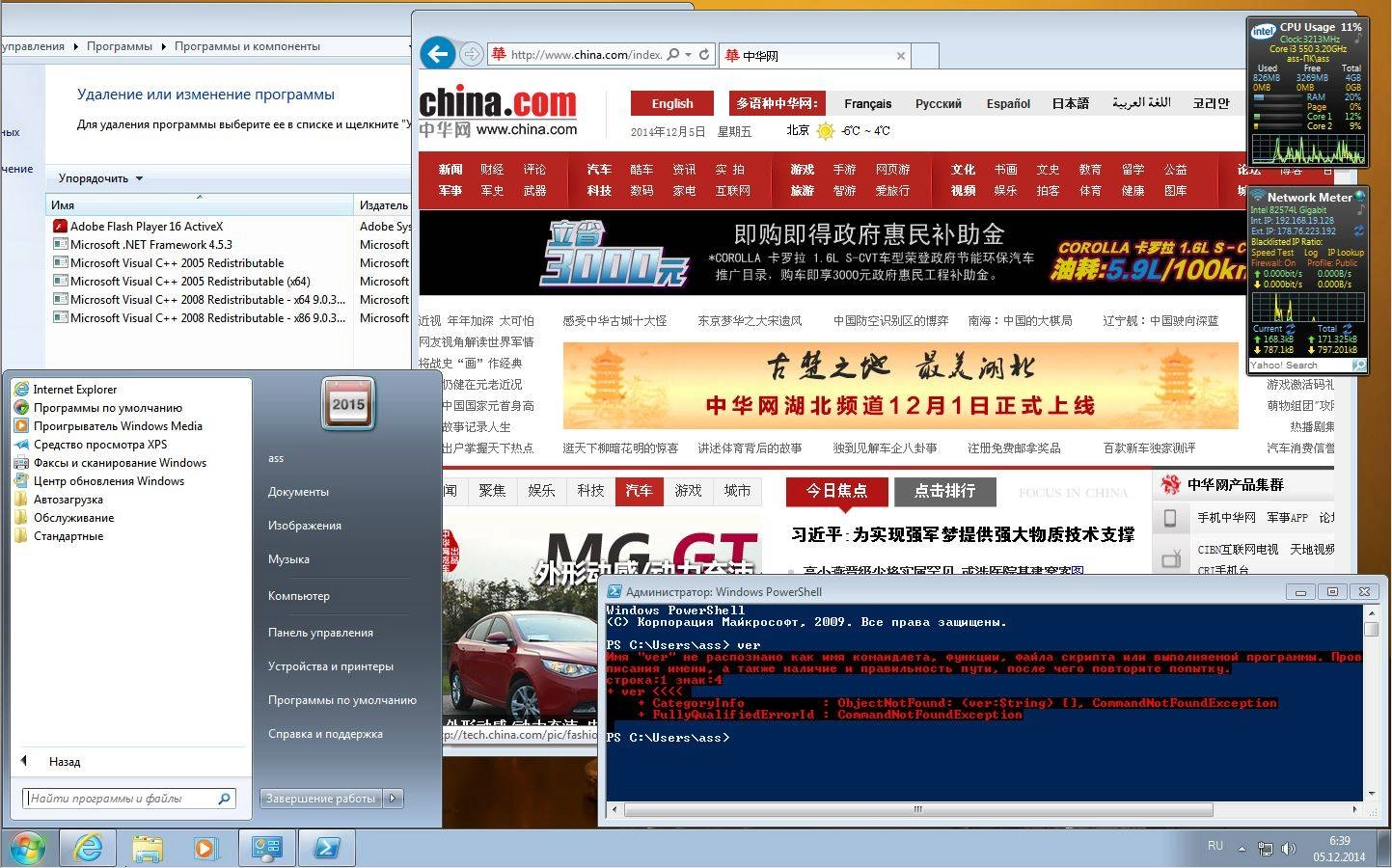
Task: Click the Internet Explorer forward arrow button
Action: pos(471,54)
